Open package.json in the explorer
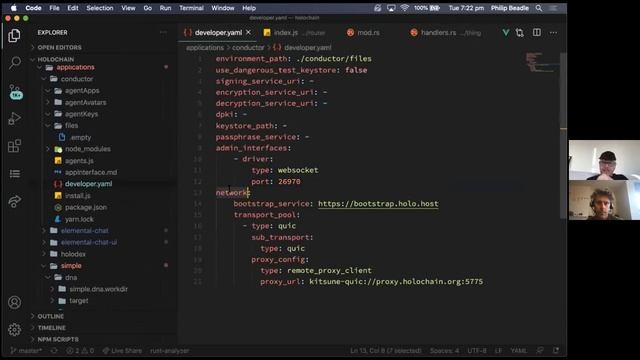The height and width of the screenshot is (360, 640). tap(86, 207)
